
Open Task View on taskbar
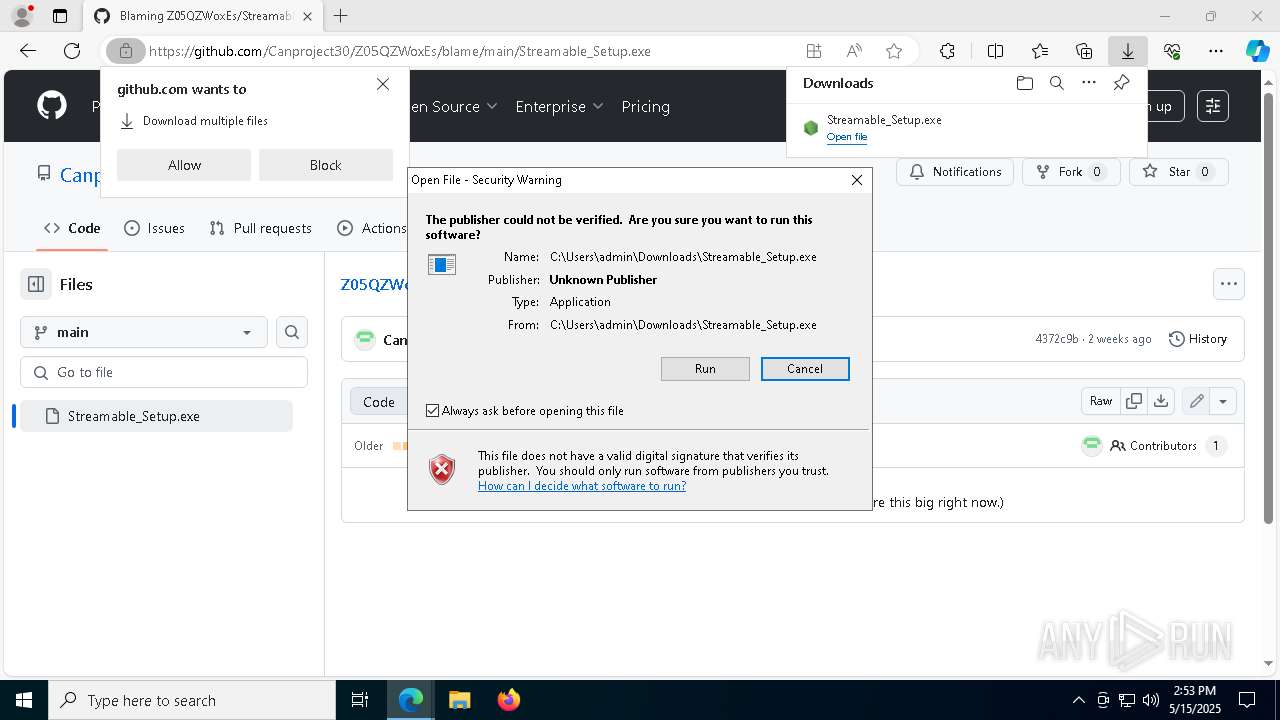tap(360, 700)
